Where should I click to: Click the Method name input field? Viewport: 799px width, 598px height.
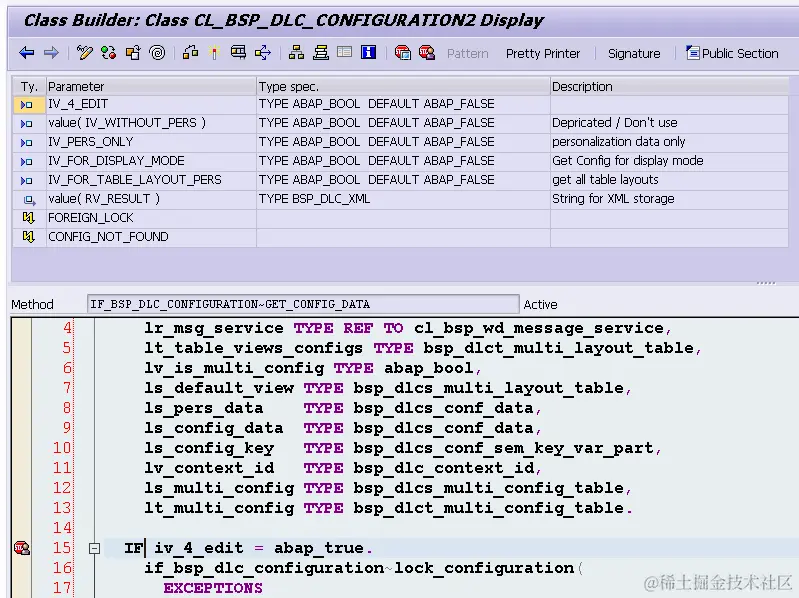point(303,304)
